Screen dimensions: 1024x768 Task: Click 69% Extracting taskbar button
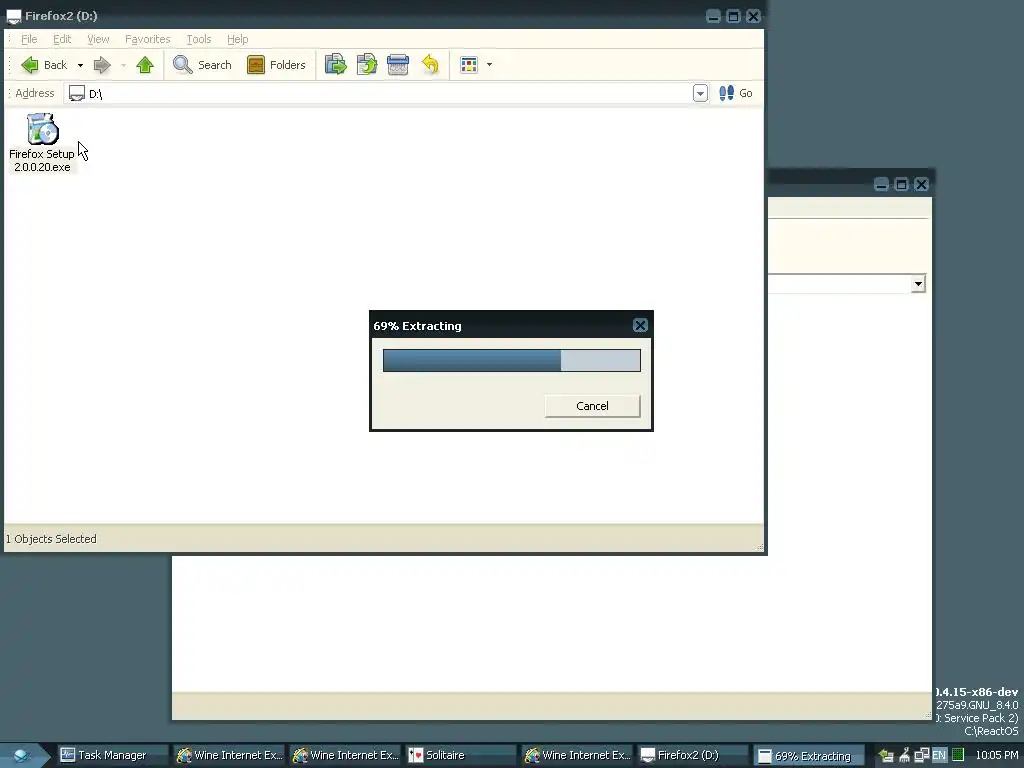click(x=808, y=756)
